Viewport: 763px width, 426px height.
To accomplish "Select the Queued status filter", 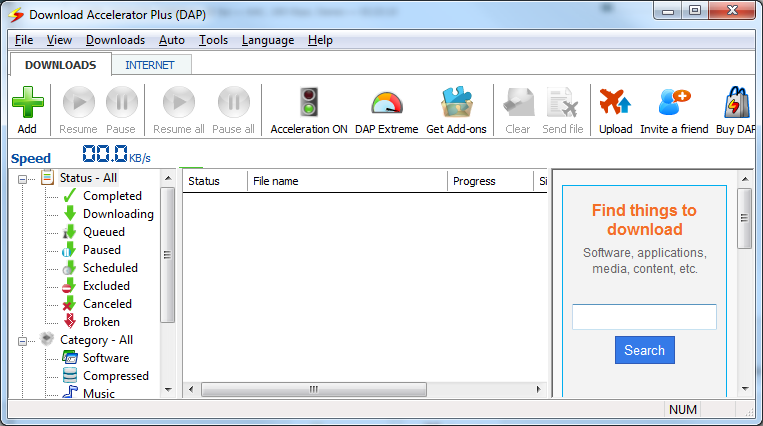I will [104, 232].
